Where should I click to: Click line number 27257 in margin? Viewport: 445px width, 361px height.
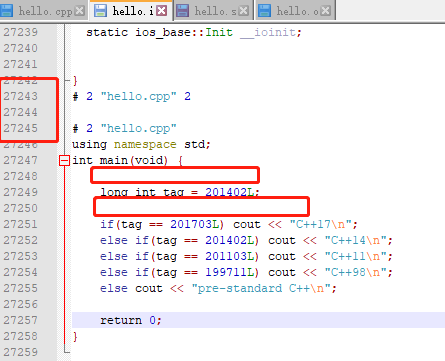21,320
